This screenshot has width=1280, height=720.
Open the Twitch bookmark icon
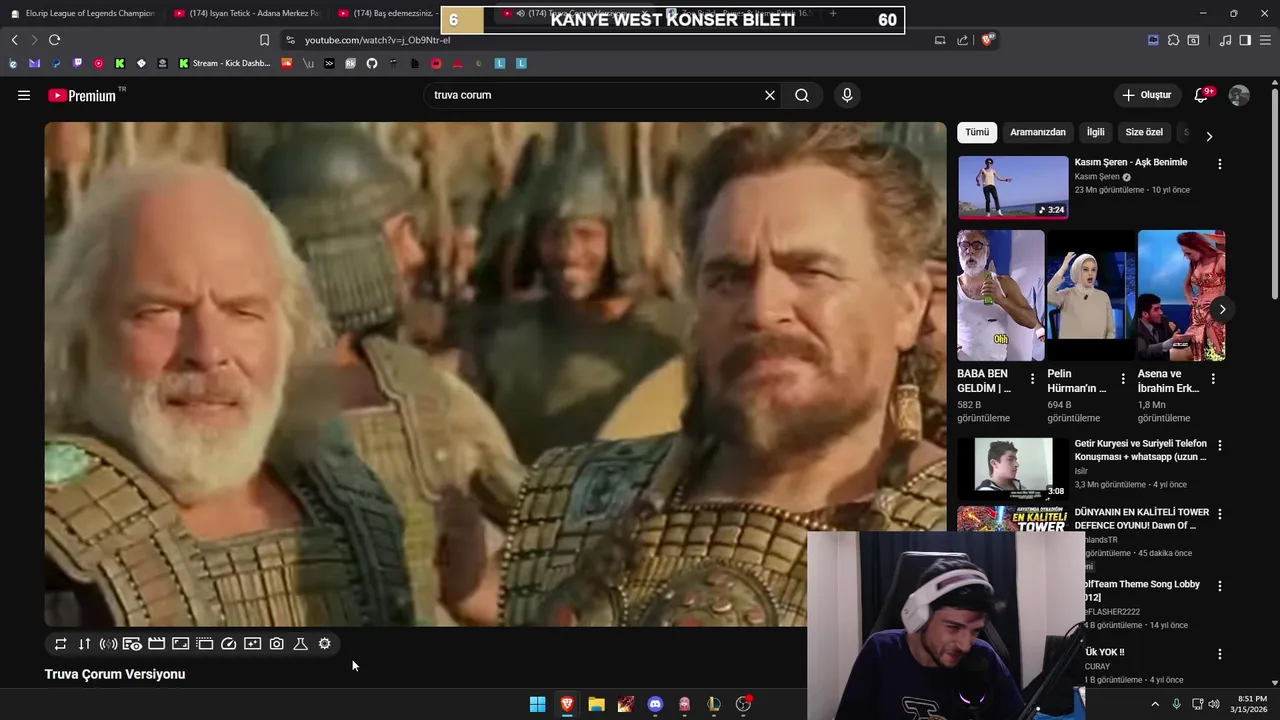click(x=78, y=63)
